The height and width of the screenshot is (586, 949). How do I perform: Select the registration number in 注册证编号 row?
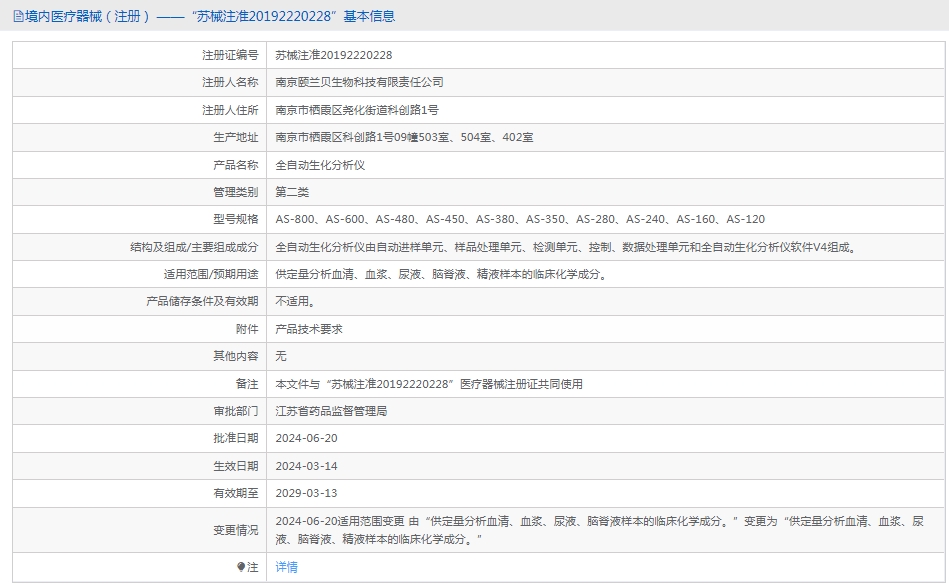click(333, 55)
